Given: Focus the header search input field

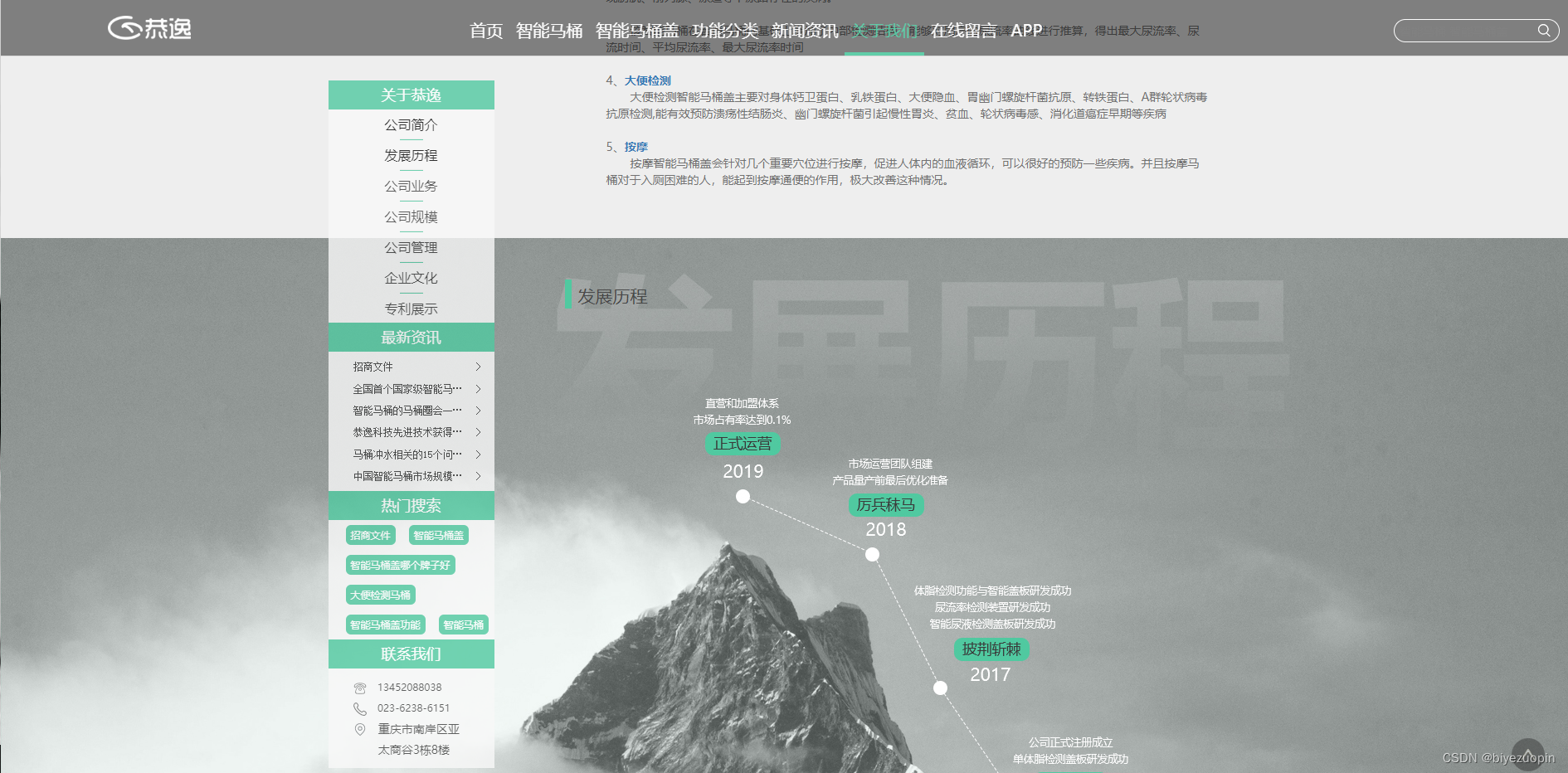Looking at the screenshot, I should (1476, 31).
